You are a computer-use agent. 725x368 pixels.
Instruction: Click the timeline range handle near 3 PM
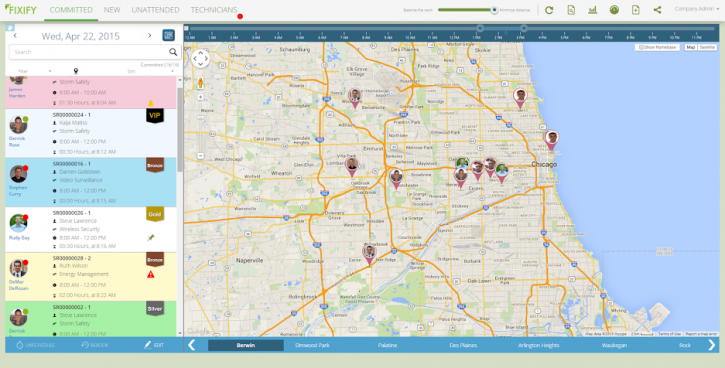click(523, 29)
